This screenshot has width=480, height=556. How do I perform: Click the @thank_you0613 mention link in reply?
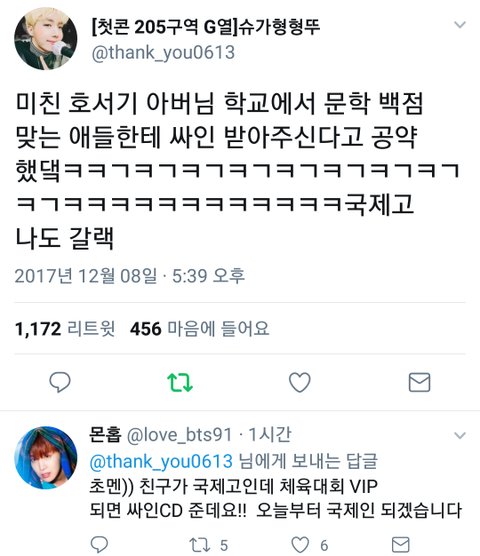pyautogui.click(x=161, y=462)
